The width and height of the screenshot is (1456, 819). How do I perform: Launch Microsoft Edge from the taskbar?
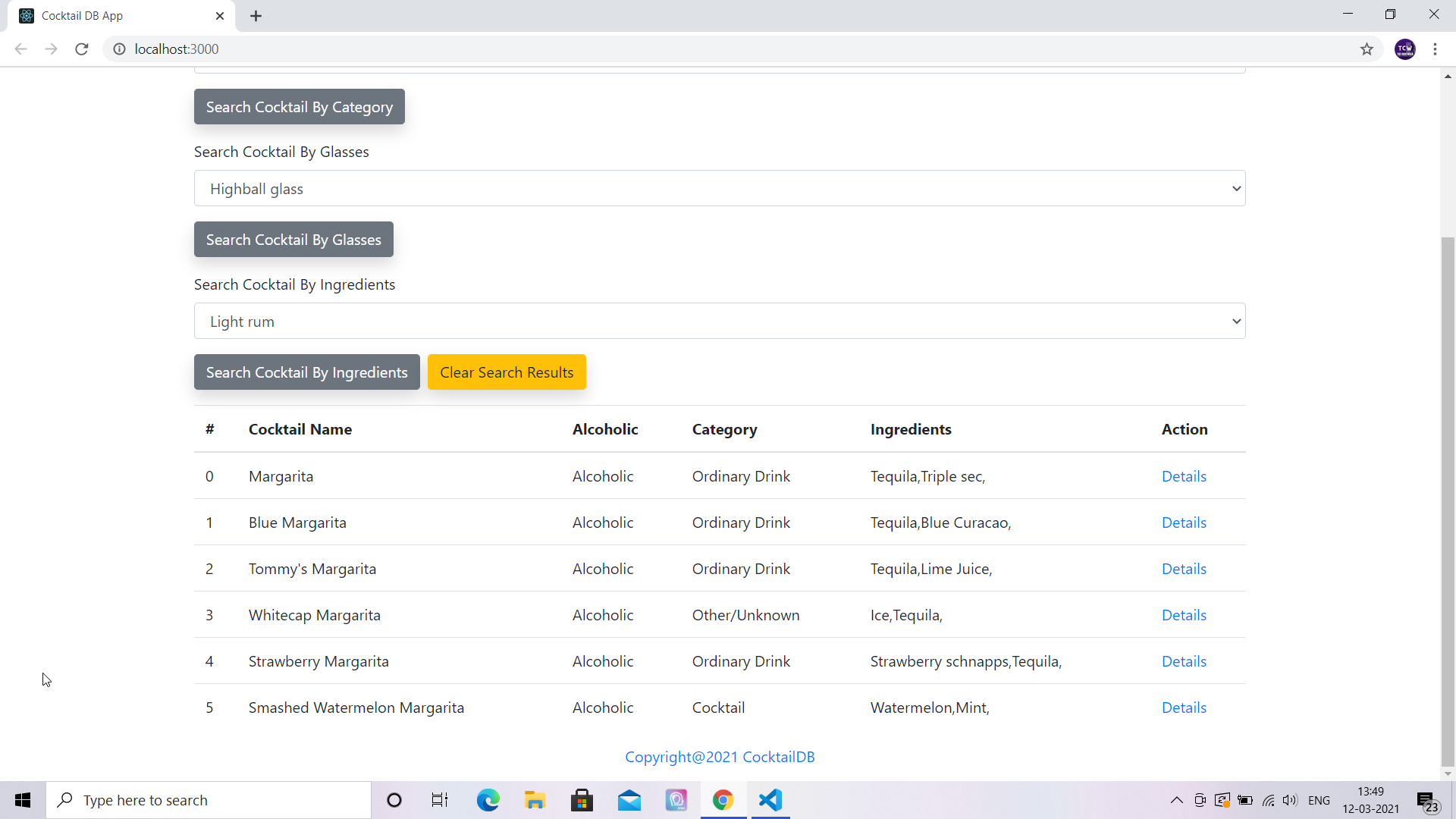pyautogui.click(x=488, y=800)
